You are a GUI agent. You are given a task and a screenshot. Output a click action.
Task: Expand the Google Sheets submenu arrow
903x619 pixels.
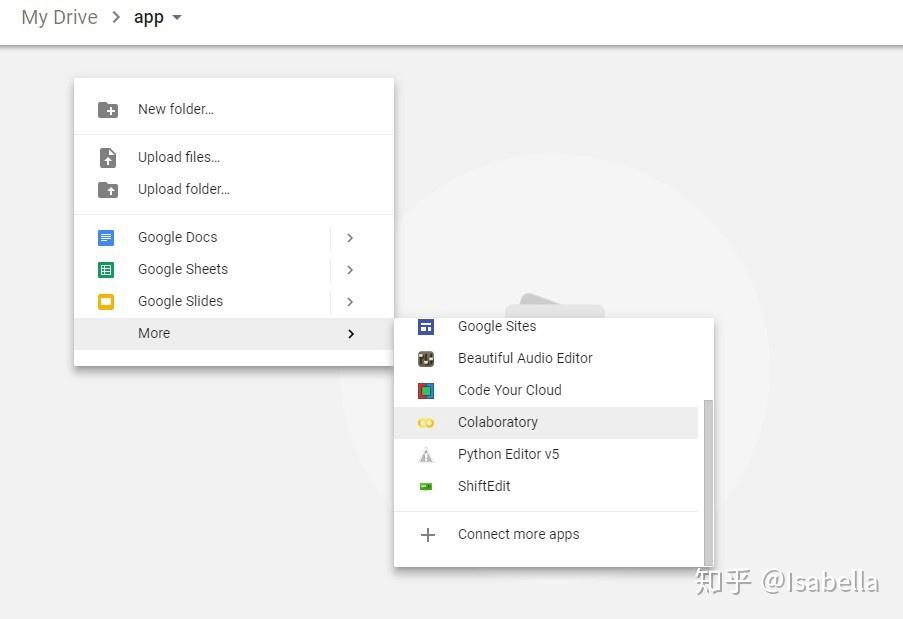(x=350, y=269)
